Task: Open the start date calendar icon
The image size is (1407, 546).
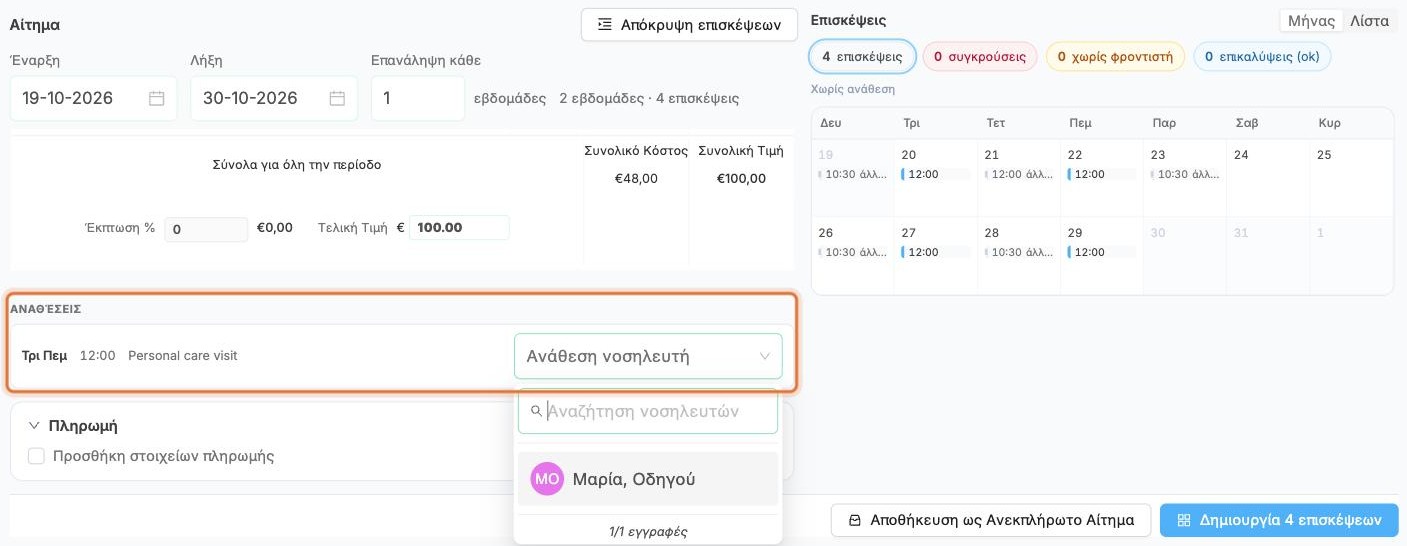Action: point(156,98)
